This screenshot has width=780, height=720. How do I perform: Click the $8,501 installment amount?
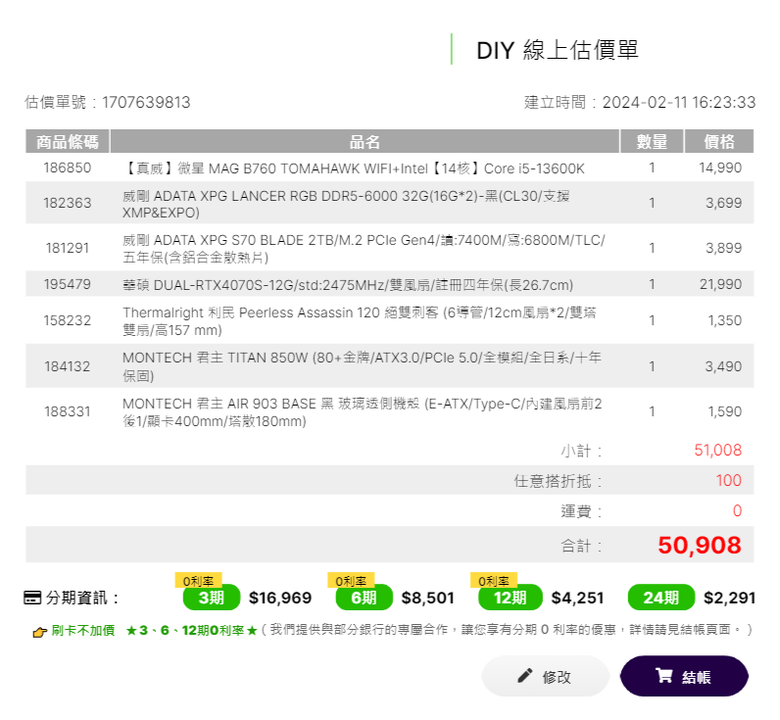tap(428, 598)
